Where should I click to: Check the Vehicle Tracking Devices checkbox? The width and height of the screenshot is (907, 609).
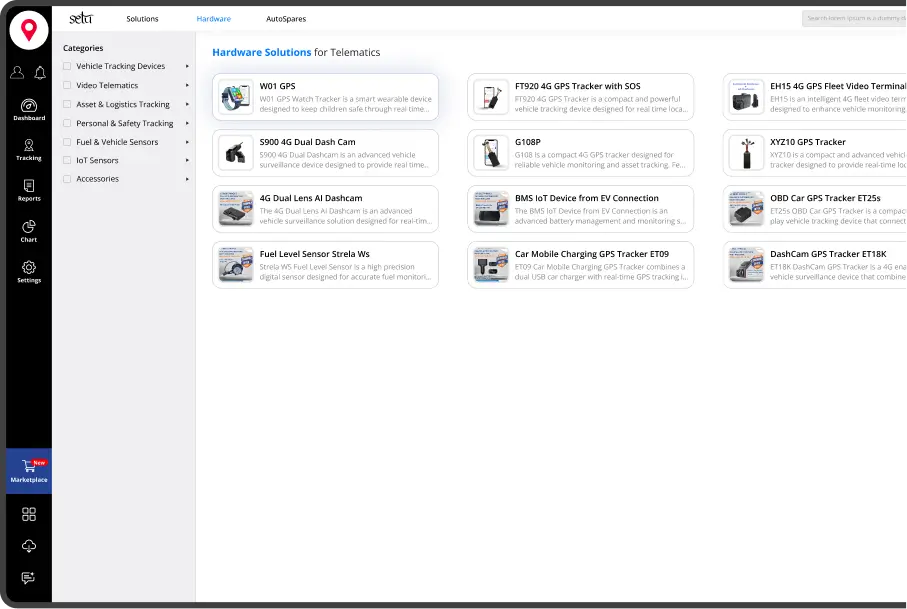[67, 67]
